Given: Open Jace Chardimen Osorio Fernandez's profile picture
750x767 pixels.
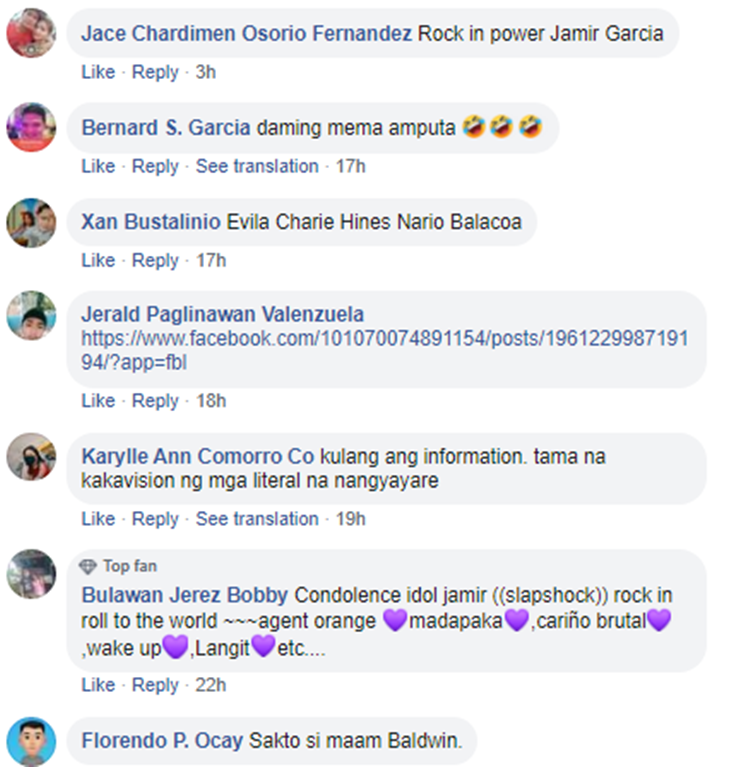Looking at the screenshot, I should coord(31,33).
